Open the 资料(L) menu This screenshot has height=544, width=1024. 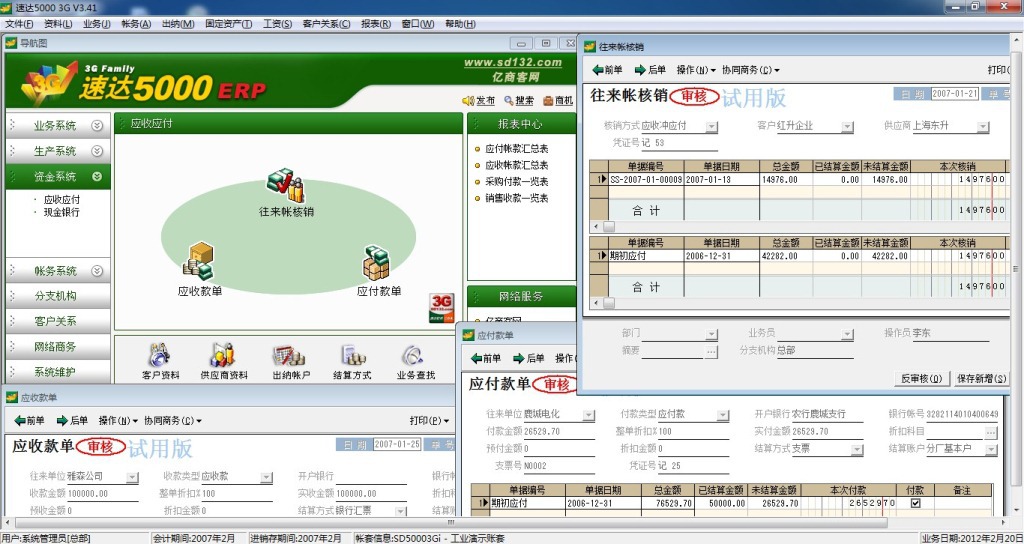58,24
